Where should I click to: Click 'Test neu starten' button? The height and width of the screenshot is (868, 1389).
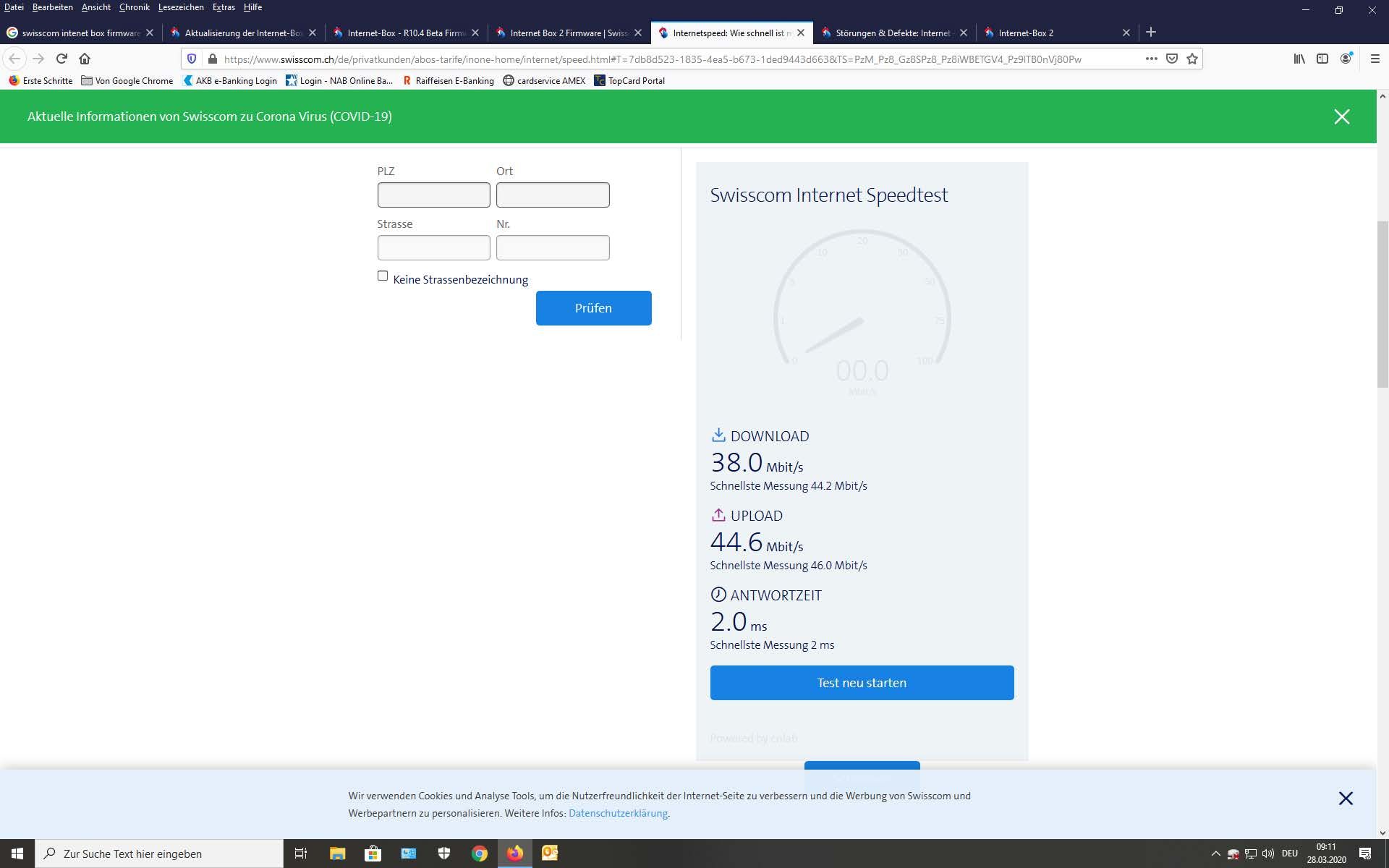pyautogui.click(x=862, y=683)
